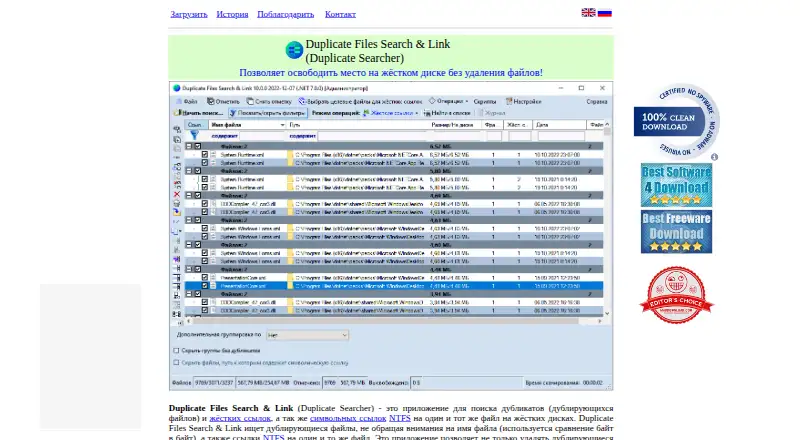The image size is (800, 440).
Task: Follow the символьных ссылок hyperlink
Action: click(x=348, y=418)
